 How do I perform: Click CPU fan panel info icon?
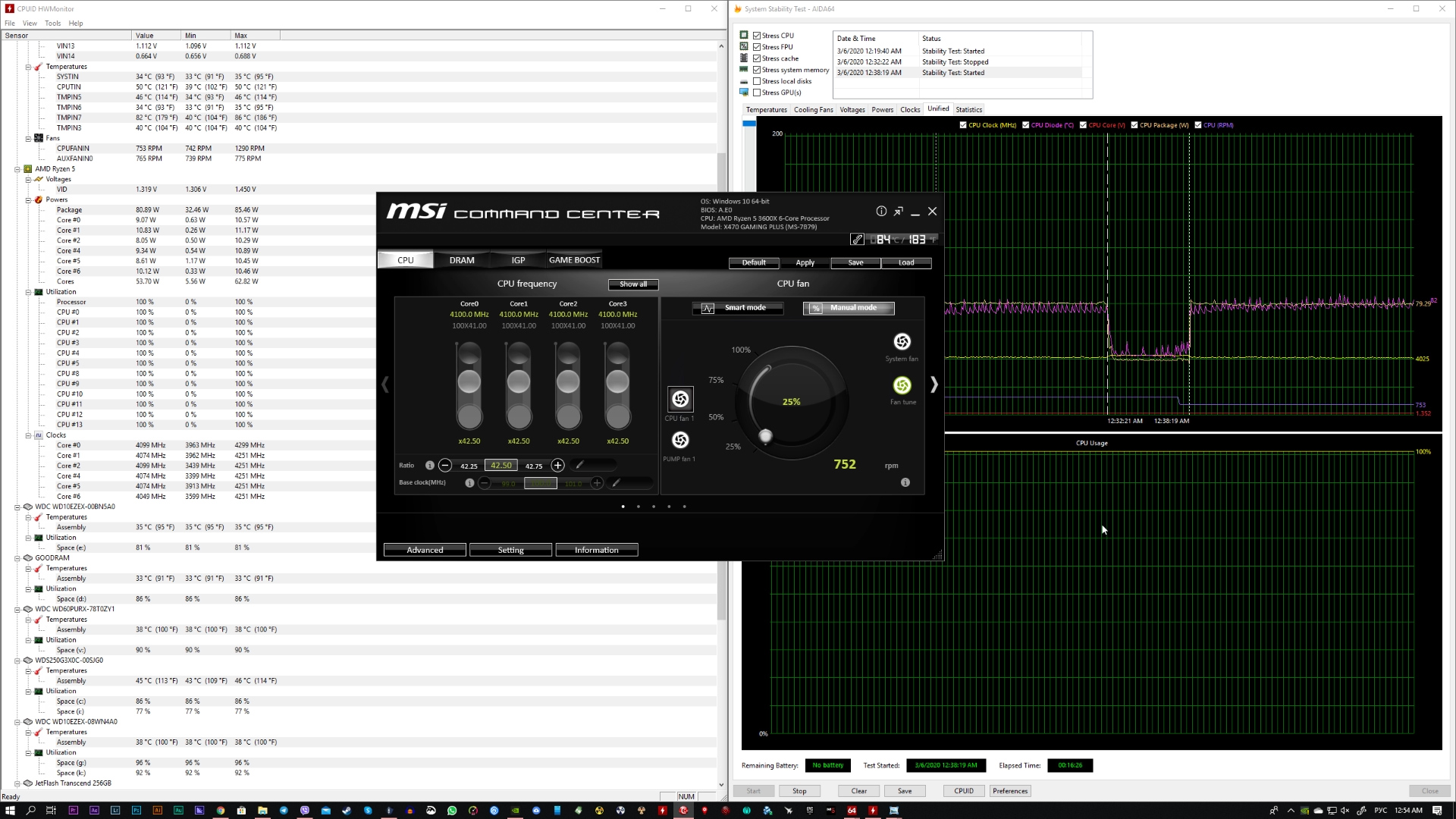point(905,482)
